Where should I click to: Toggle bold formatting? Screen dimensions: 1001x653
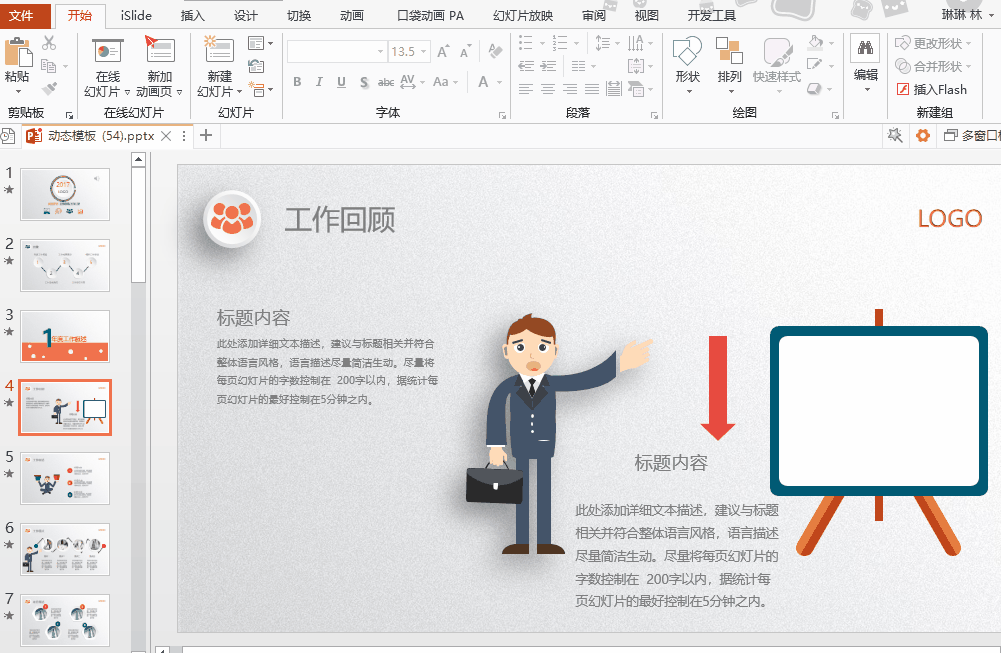(296, 82)
